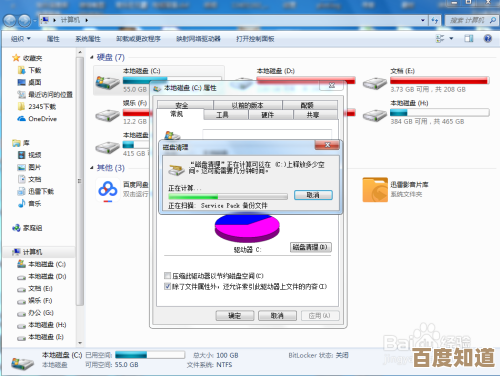The image size is (500, 376).
Task: Switch to the 以前的版本 tab
Action: [x=248, y=105]
